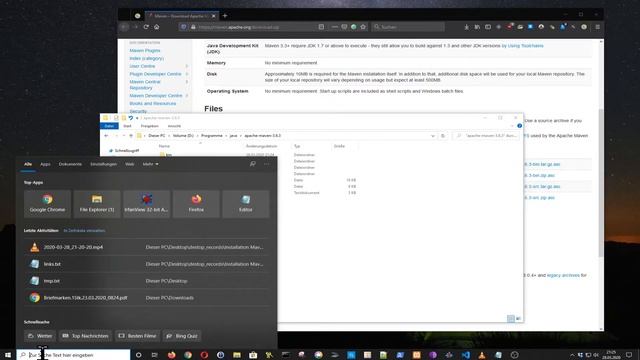Expand the Mehr dropdown in search panel
This screenshot has width=640, height=360.
[150, 164]
